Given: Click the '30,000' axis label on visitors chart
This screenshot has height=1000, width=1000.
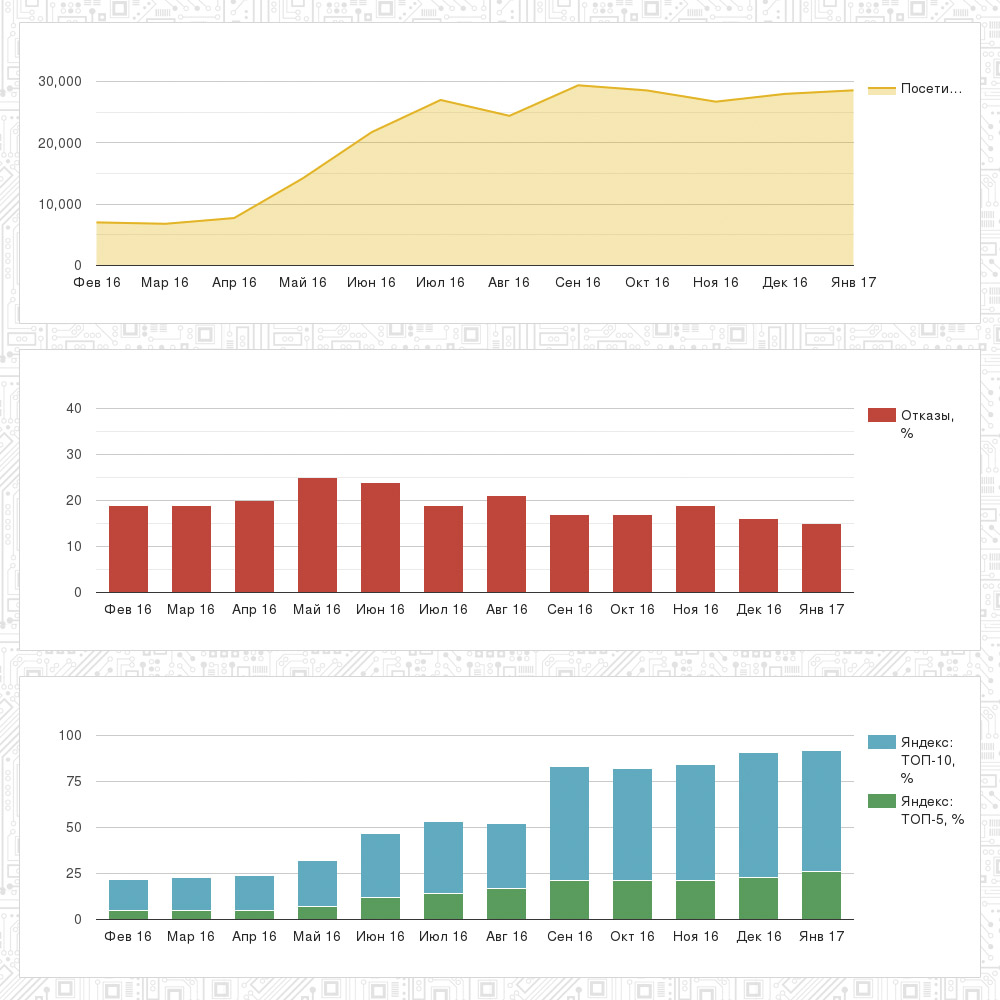Looking at the screenshot, I should click(60, 82).
